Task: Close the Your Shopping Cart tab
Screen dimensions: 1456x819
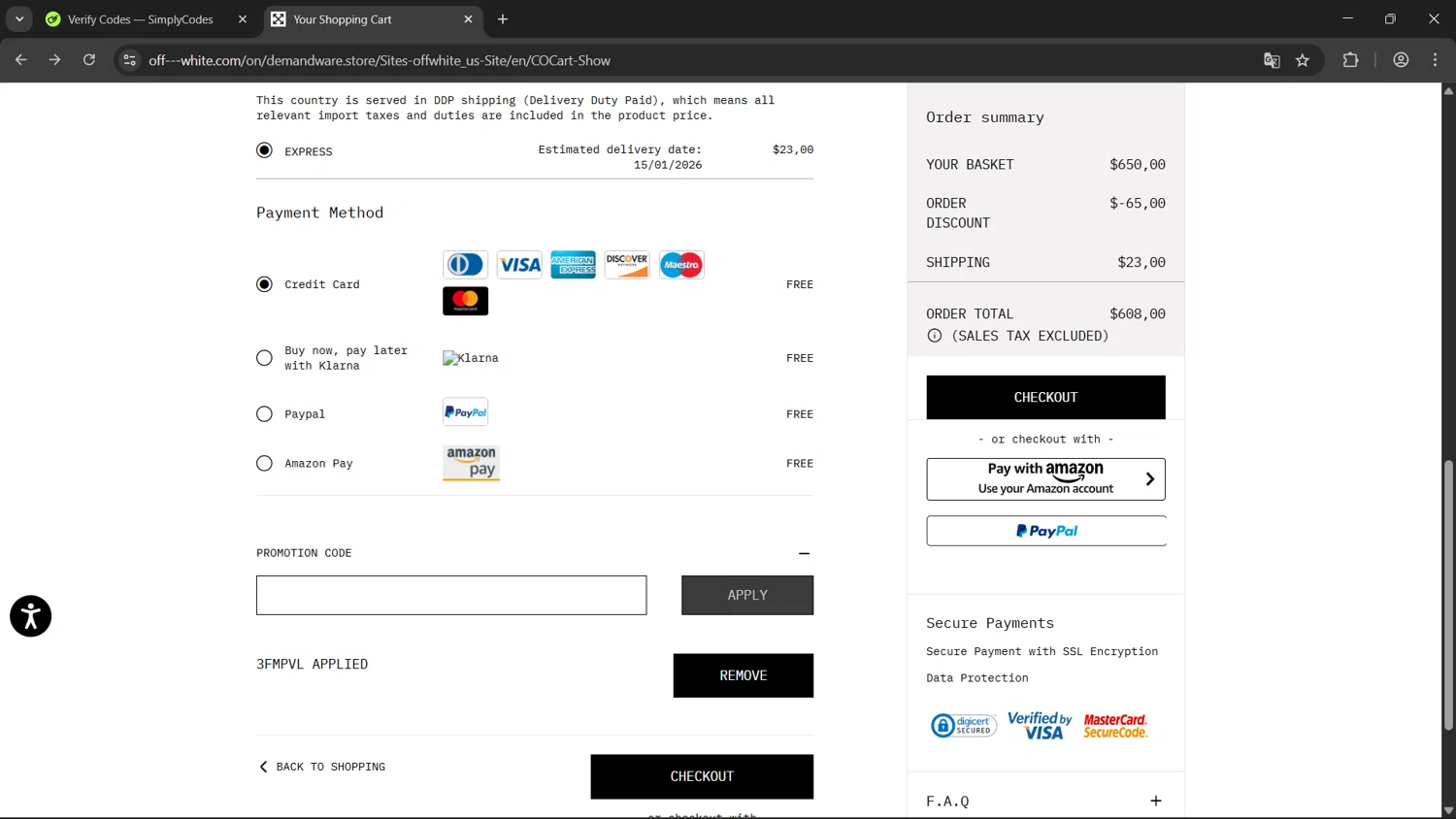Action: click(x=468, y=19)
